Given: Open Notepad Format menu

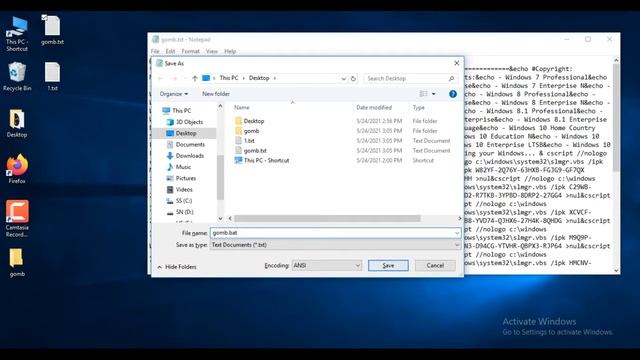Looking at the screenshot, I should pos(191,51).
